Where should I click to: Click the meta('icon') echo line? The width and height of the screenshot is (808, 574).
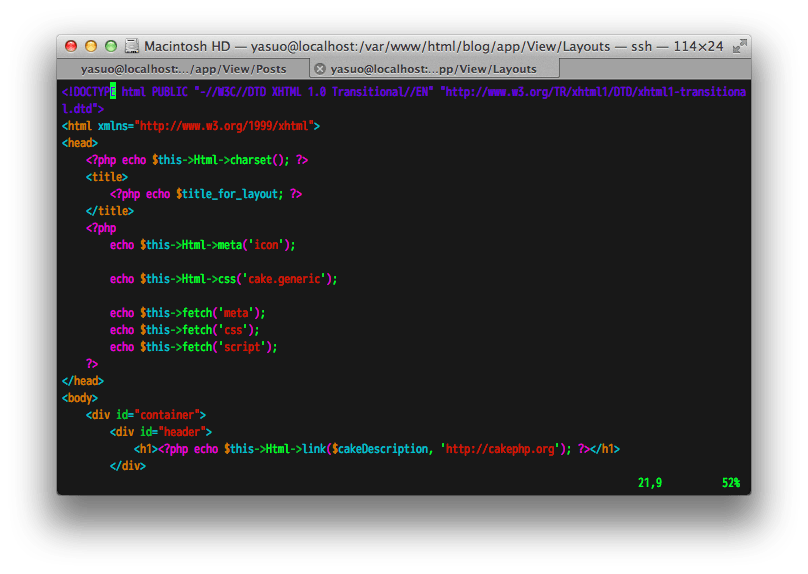point(203,245)
